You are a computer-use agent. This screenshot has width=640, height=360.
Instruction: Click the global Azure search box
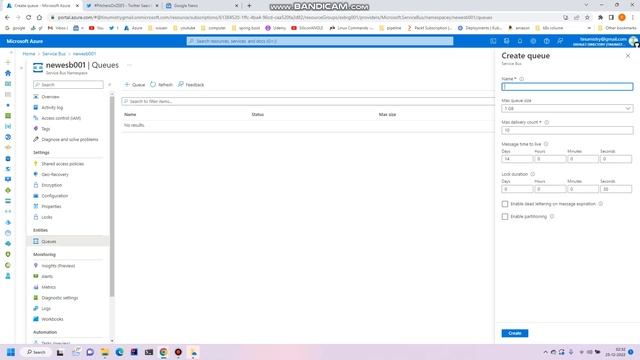click(320, 41)
